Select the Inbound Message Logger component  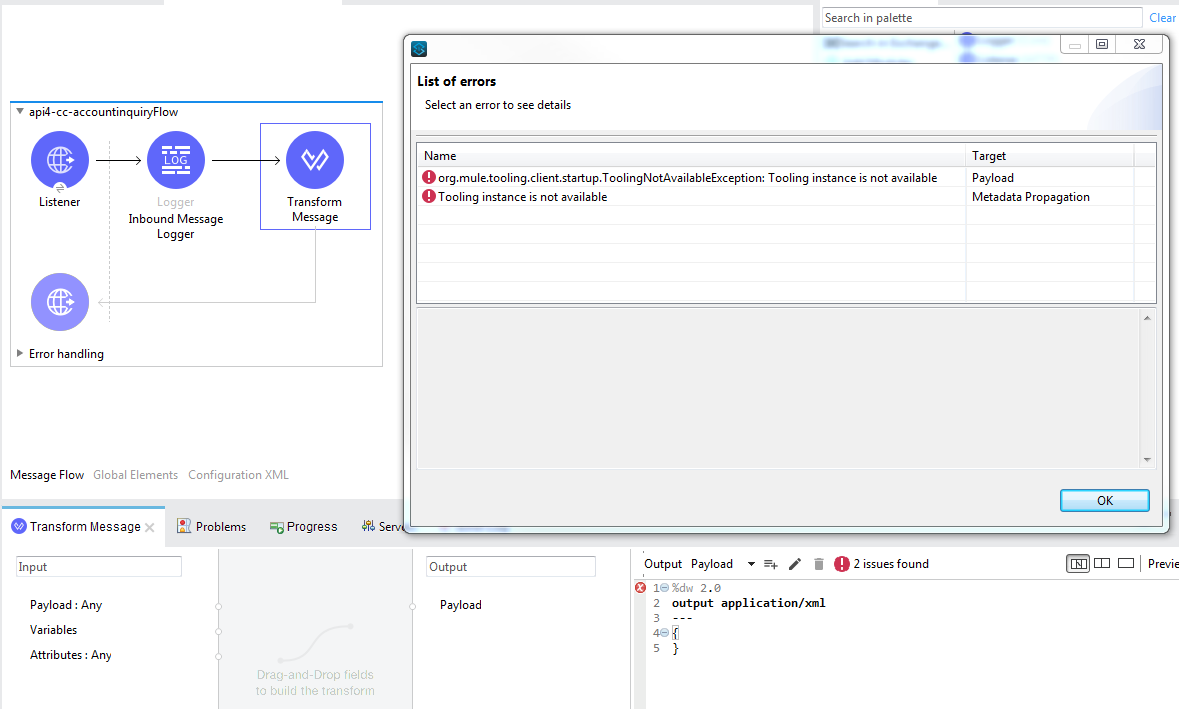(175, 160)
